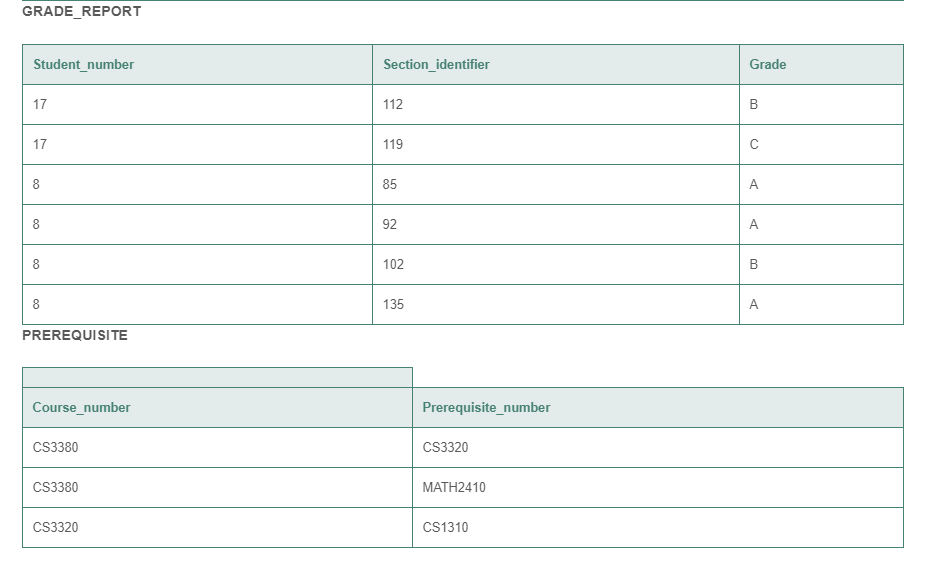The image size is (951, 564).
Task: Select the MATH2410 prerequisite cell
Action: click(454, 487)
